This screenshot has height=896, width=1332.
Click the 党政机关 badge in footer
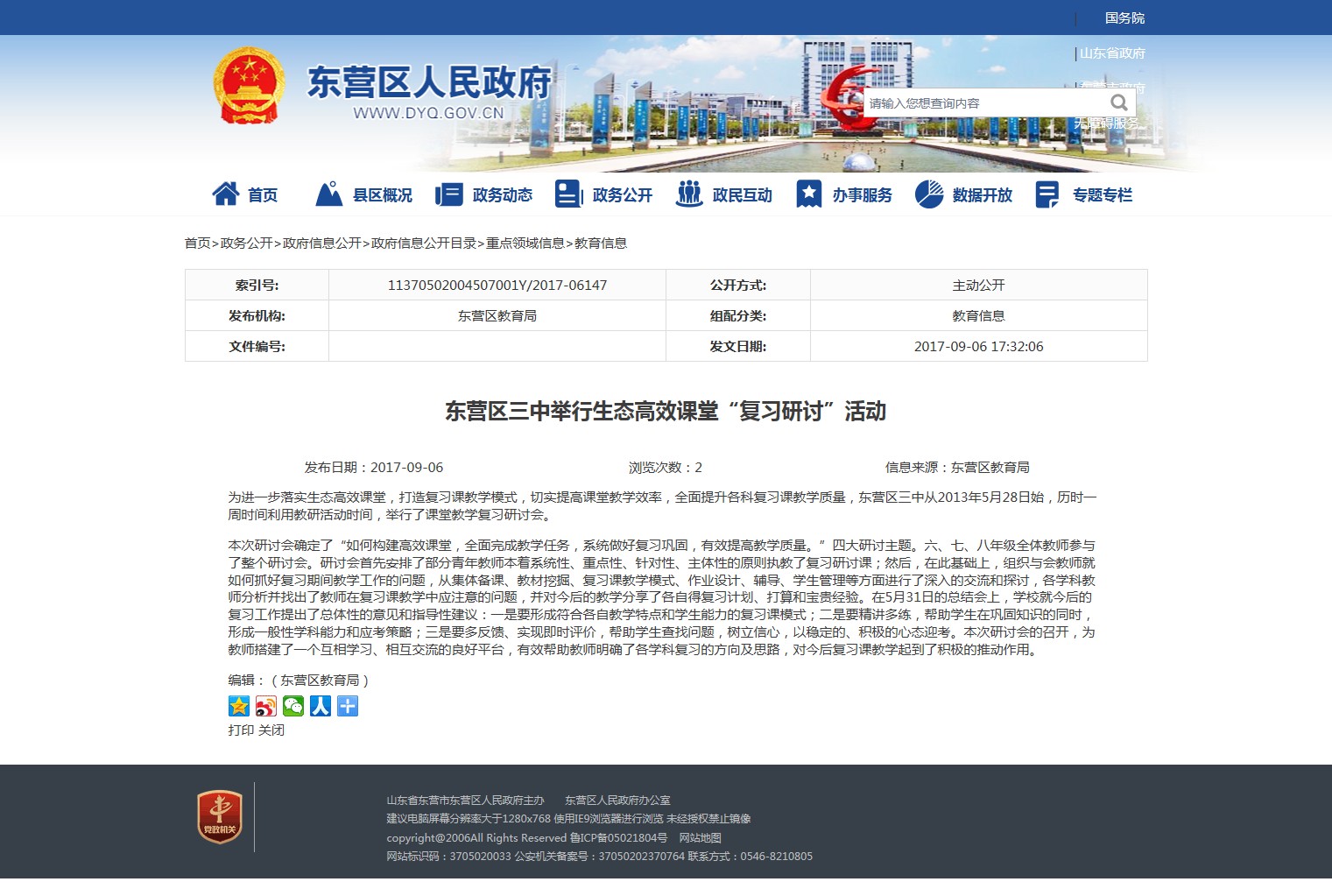point(220,817)
